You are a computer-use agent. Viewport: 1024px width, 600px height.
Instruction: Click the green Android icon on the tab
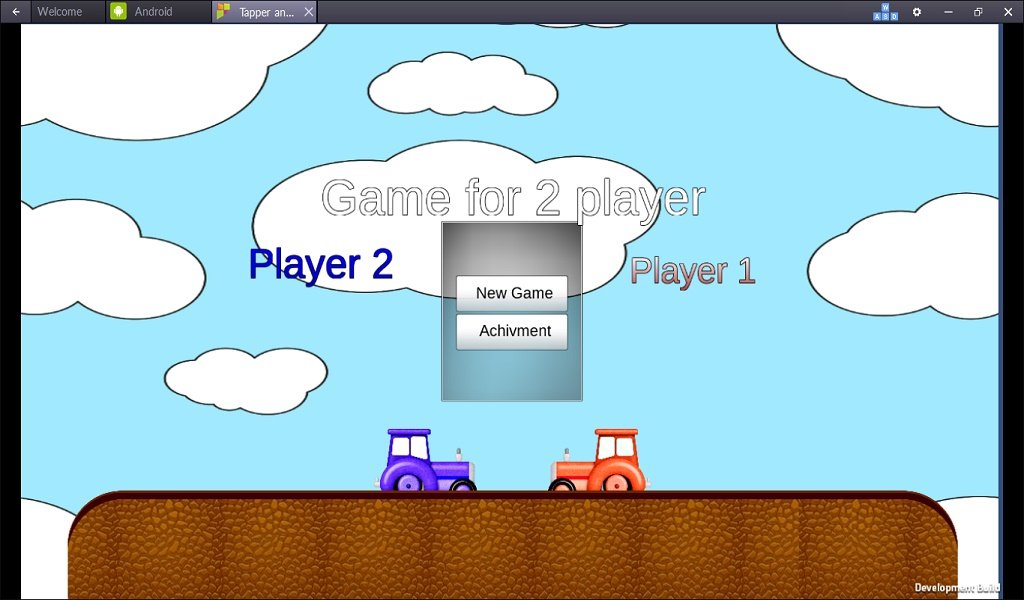point(119,11)
